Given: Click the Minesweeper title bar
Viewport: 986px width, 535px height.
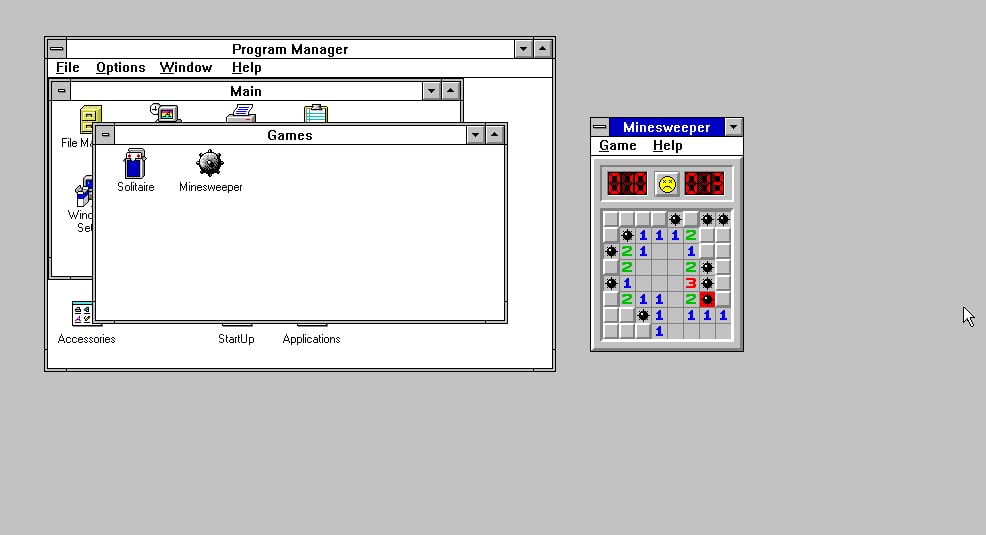Looking at the screenshot, I should (x=667, y=127).
